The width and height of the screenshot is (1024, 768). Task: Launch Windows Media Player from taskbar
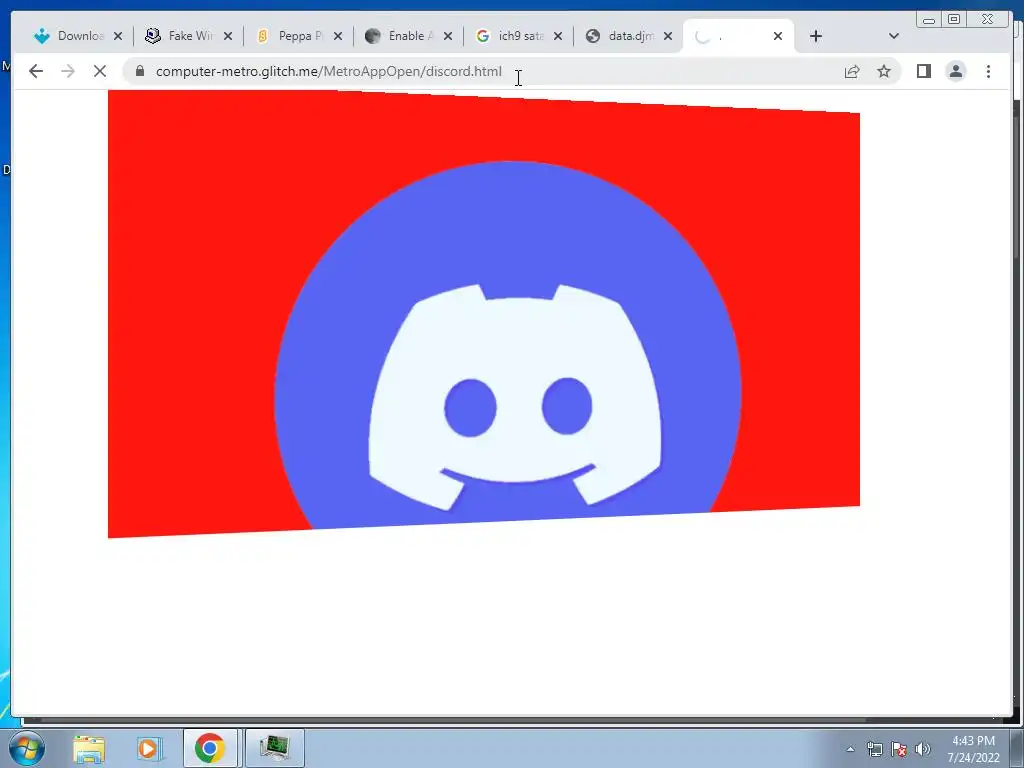point(149,748)
